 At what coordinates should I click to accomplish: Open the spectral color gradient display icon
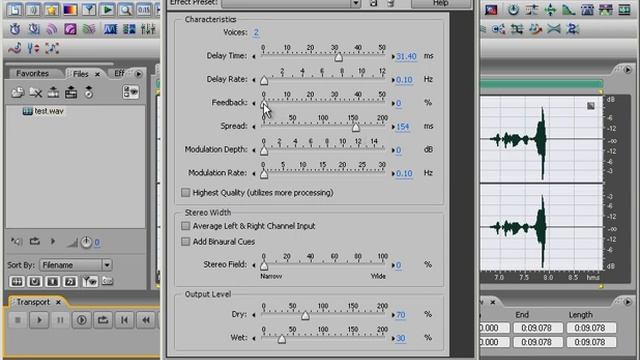pos(70,10)
